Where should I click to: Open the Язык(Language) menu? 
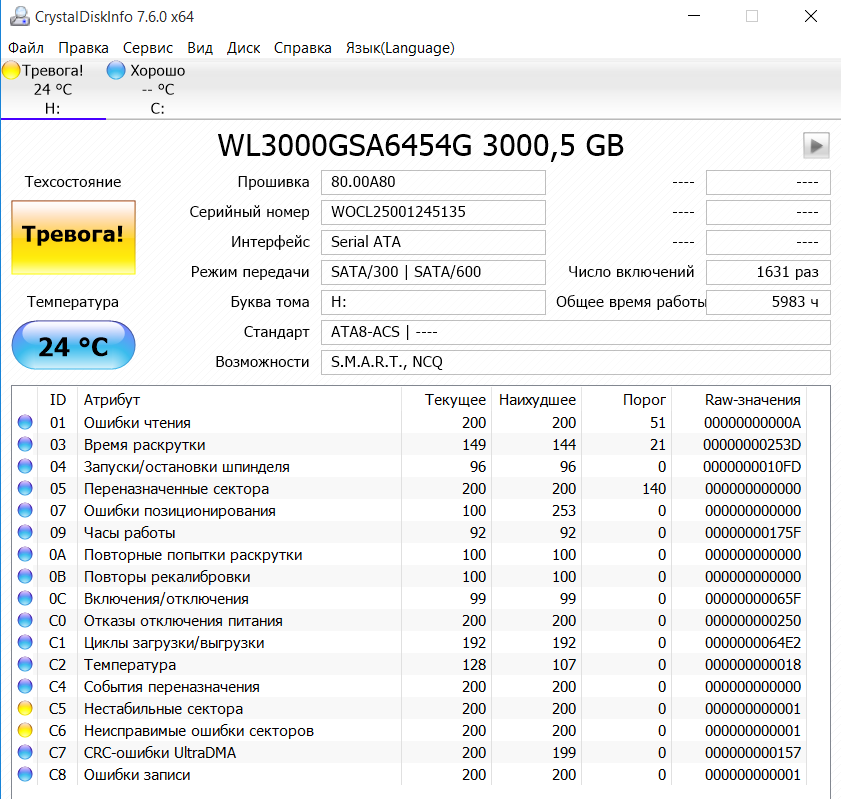[400, 48]
